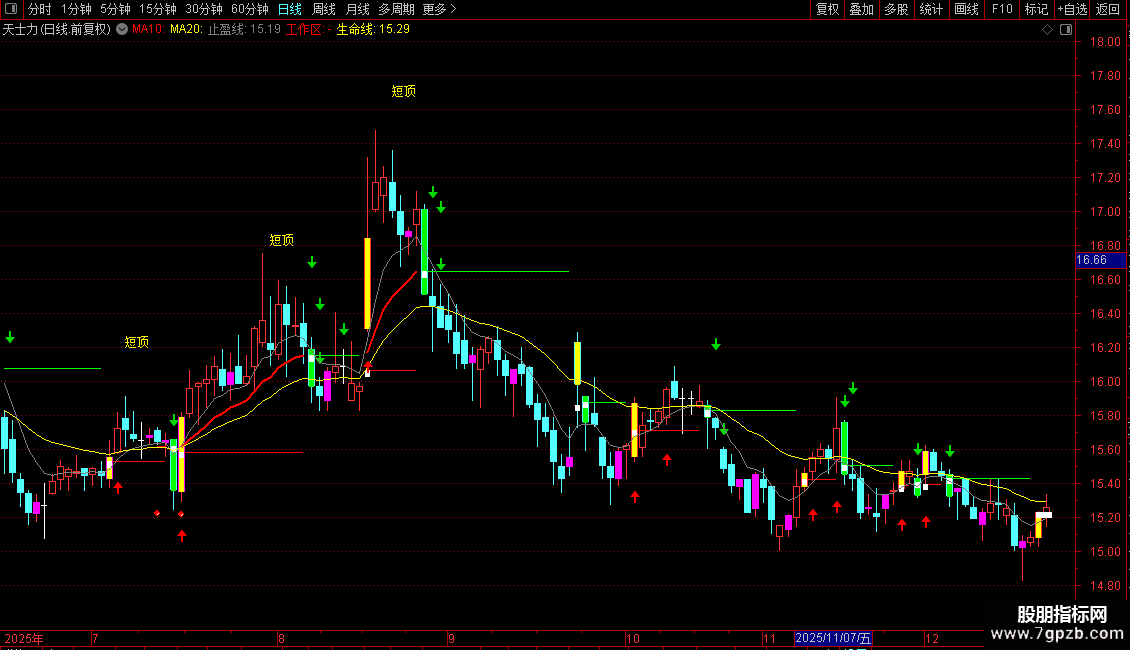The image size is (1130, 650).
Task: Click the 天士力(日线.前复权) chart title
Action: 57,30
